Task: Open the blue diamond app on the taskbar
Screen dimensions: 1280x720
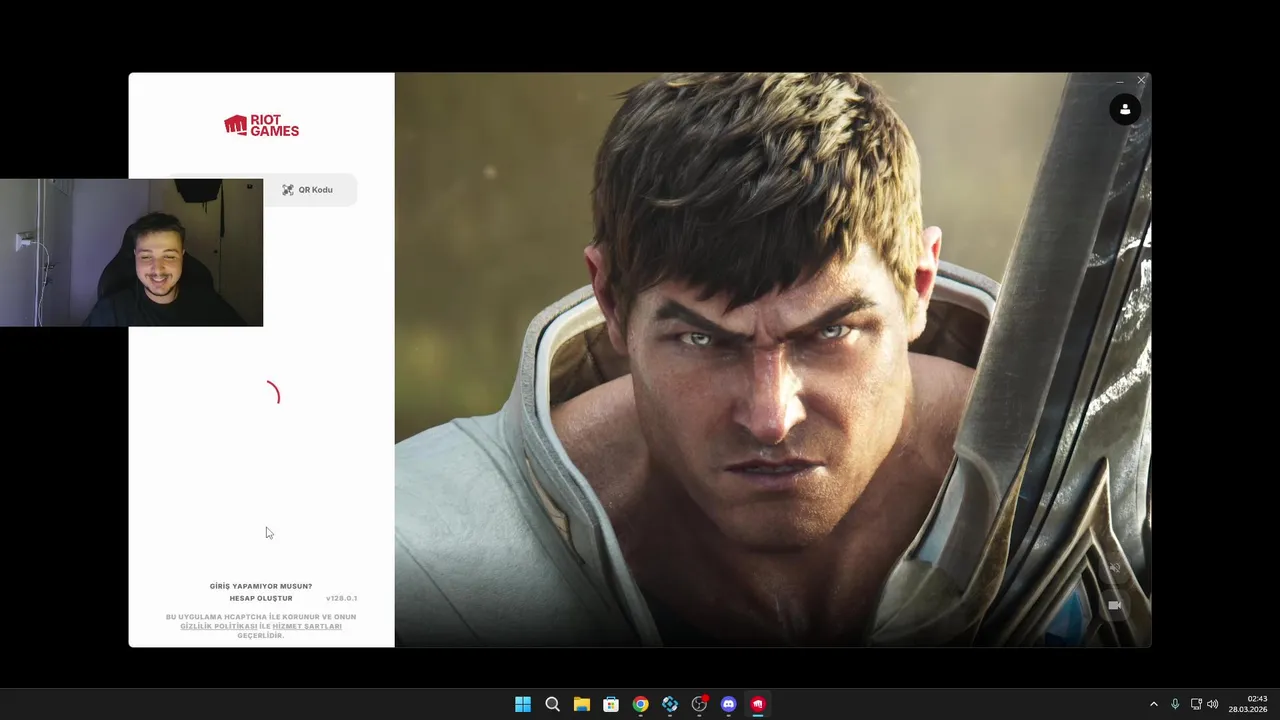Action: tap(670, 704)
